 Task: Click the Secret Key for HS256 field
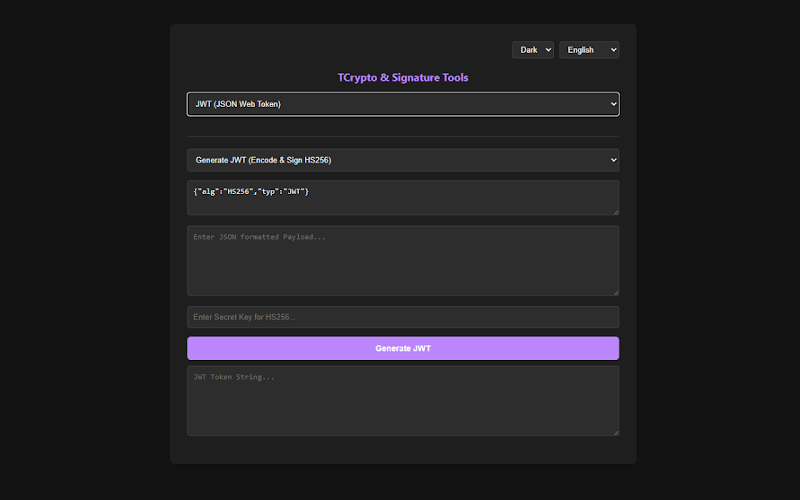(x=403, y=317)
